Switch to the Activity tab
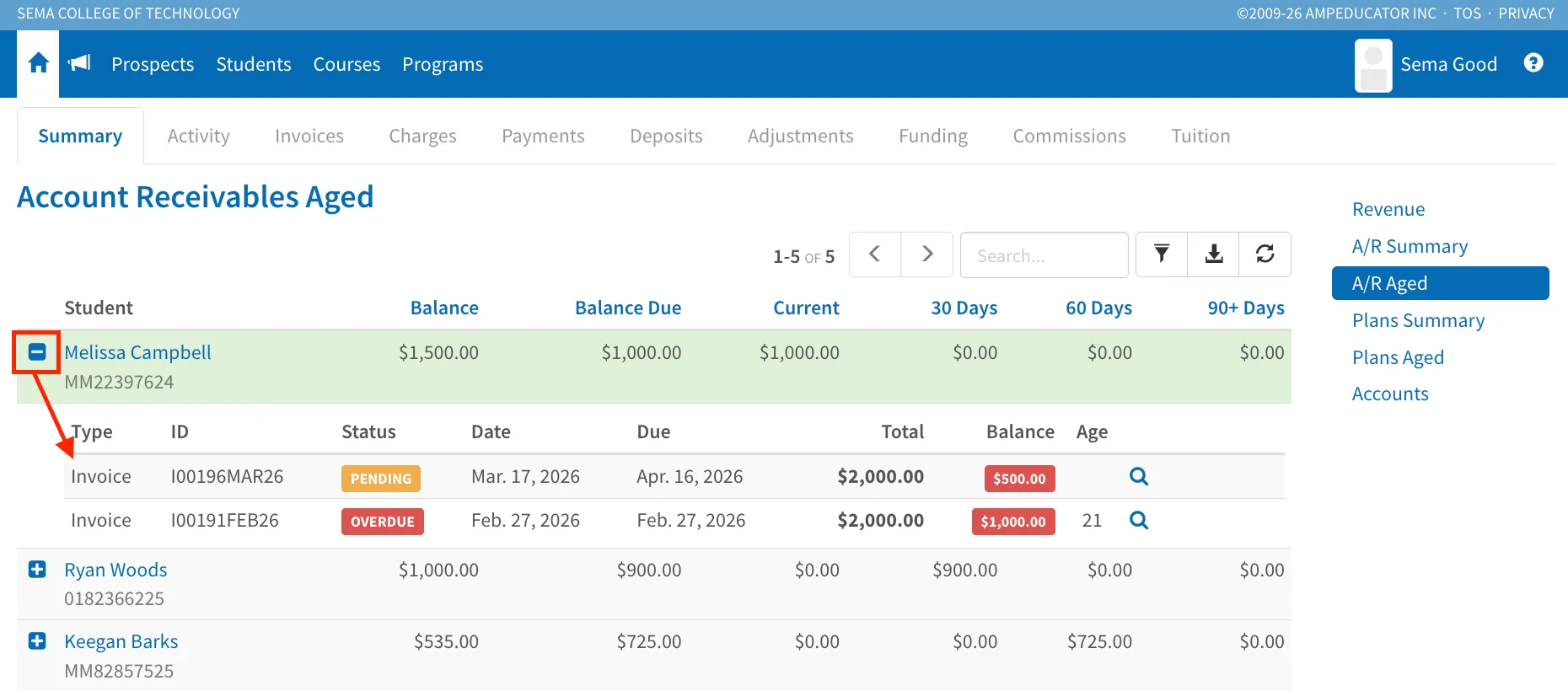 pyautogui.click(x=198, y=136)
